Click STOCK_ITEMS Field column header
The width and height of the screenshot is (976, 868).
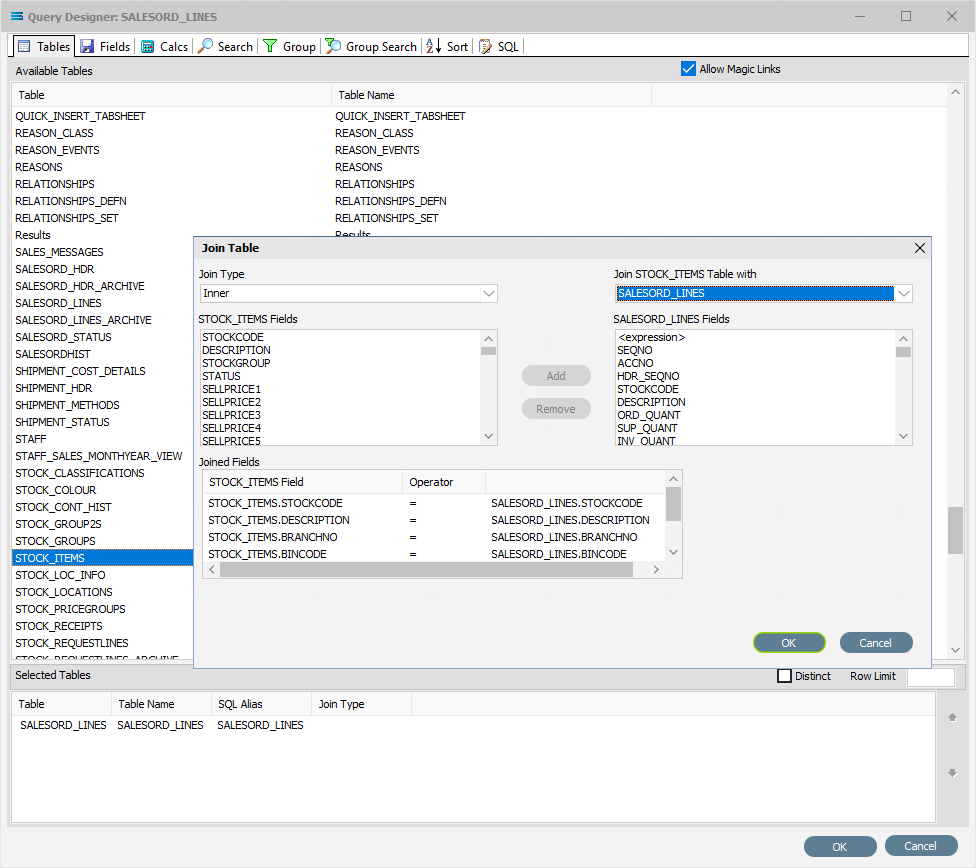(x=303, y=482)
